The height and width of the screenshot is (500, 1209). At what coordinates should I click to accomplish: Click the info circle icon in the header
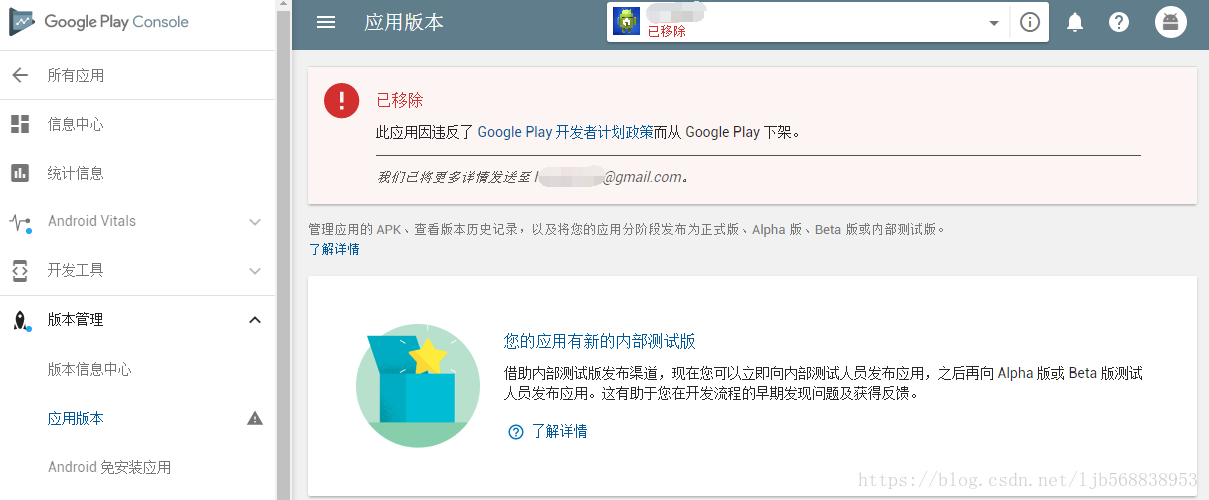[1030, 22]
